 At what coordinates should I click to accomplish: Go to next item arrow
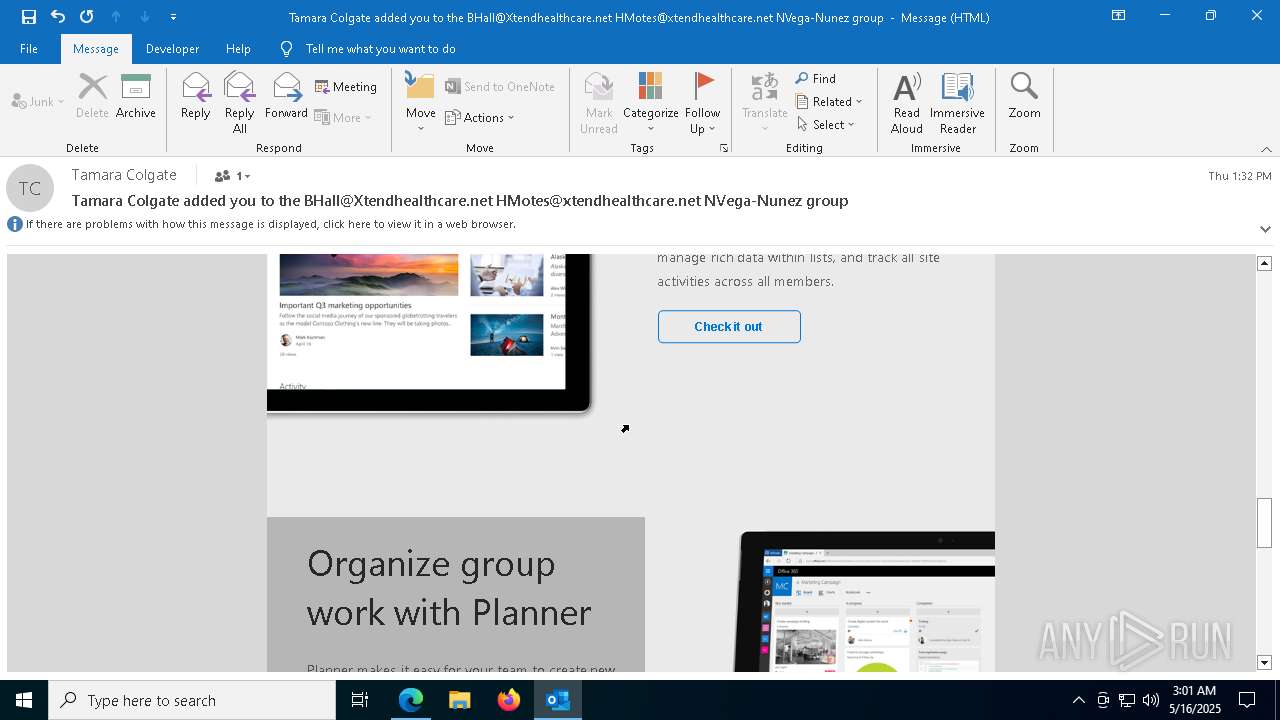pos(145,16)
